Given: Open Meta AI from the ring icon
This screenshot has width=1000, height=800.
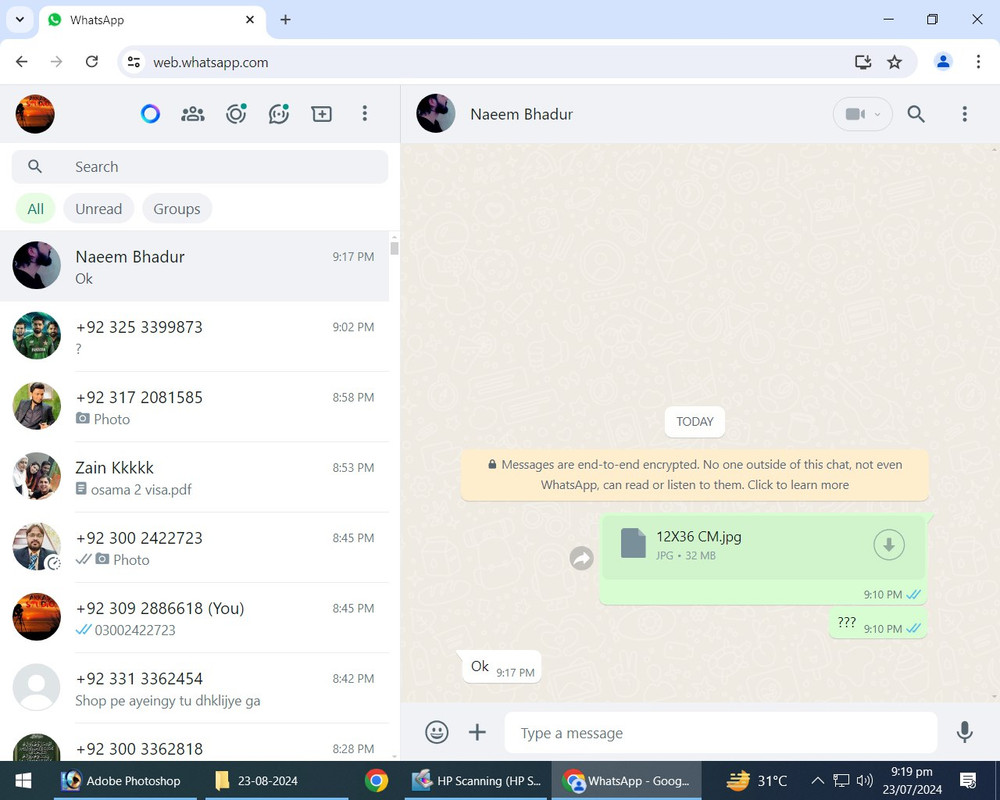Looking at the screenshot, I should click(151, 114).
